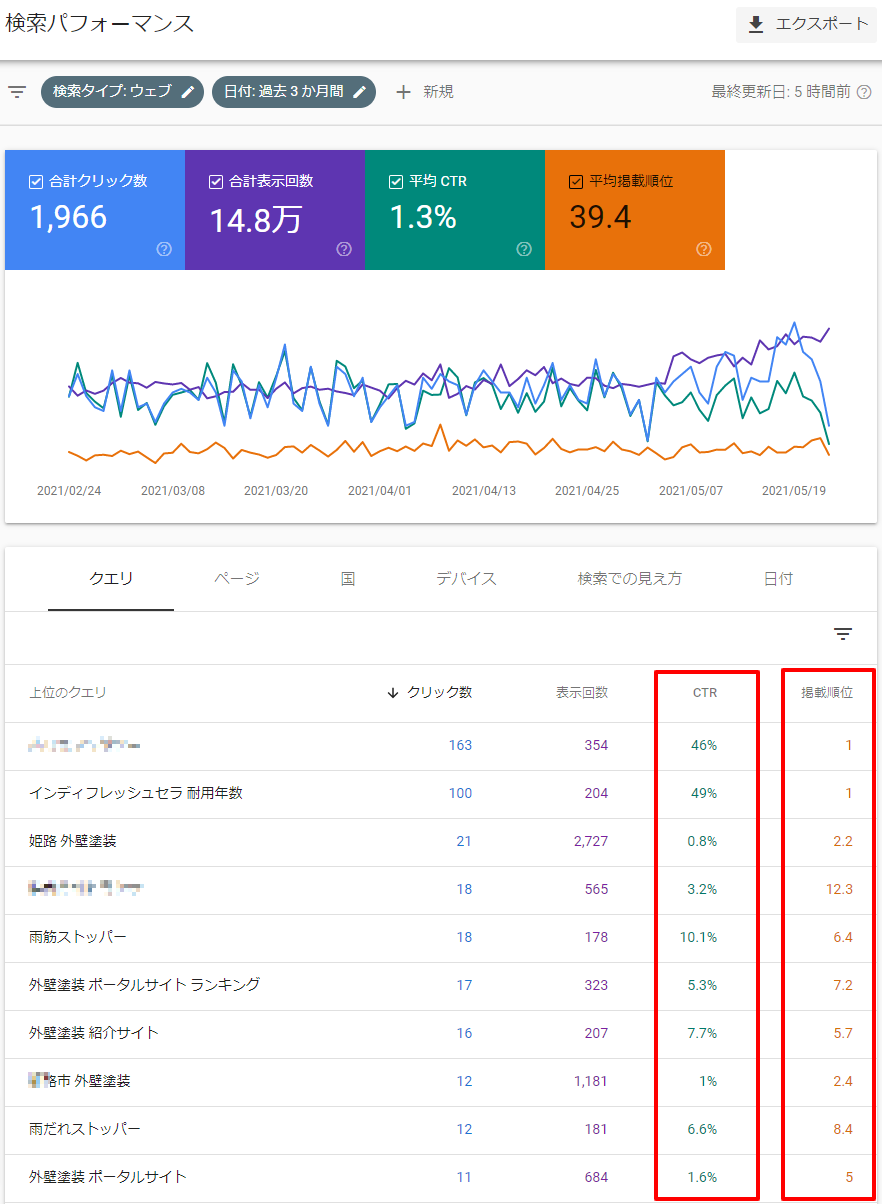882x1204 pixels.
Task: Switch to 検索での見え方 tab
Action: 630,579
